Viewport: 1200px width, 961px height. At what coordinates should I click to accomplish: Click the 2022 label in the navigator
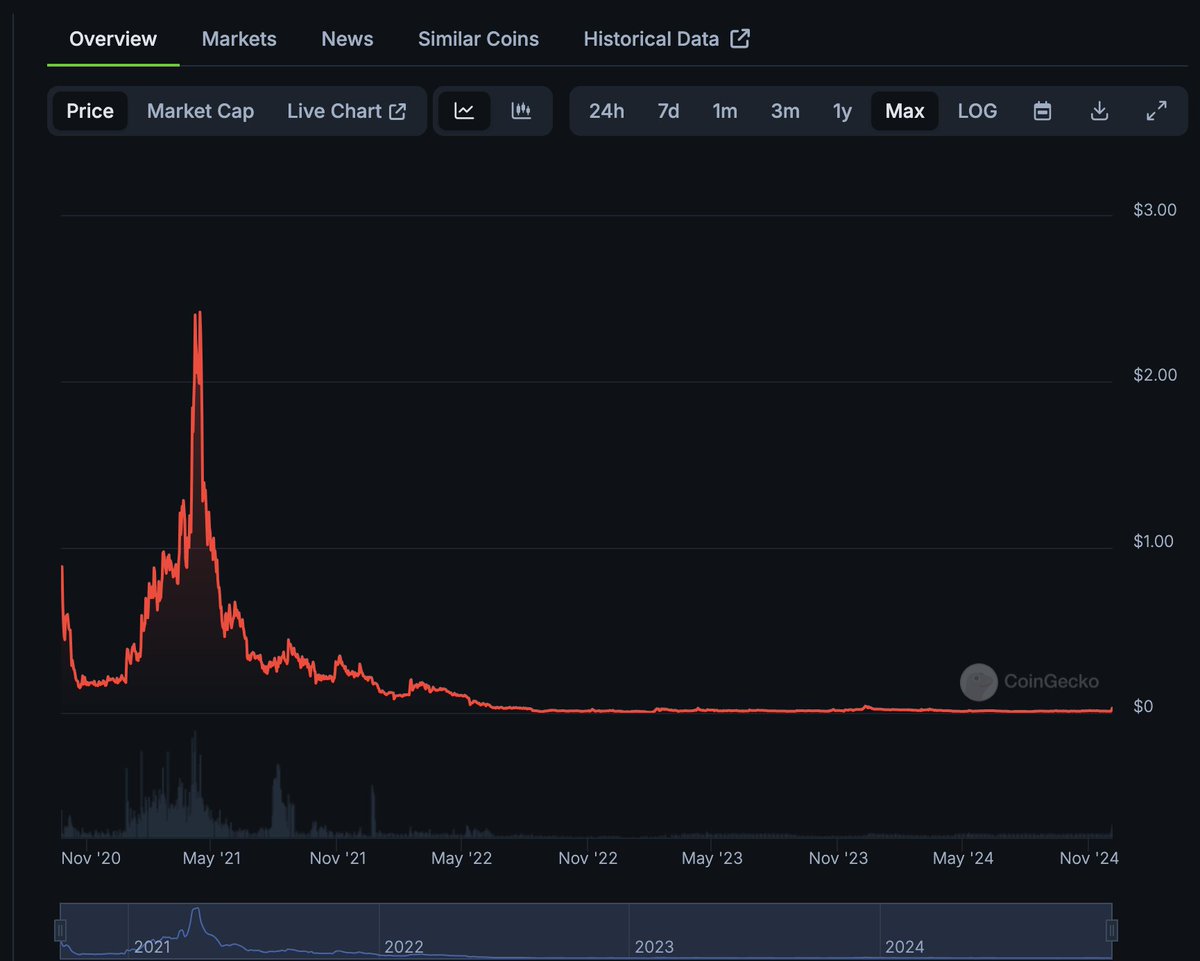[404, 946]
